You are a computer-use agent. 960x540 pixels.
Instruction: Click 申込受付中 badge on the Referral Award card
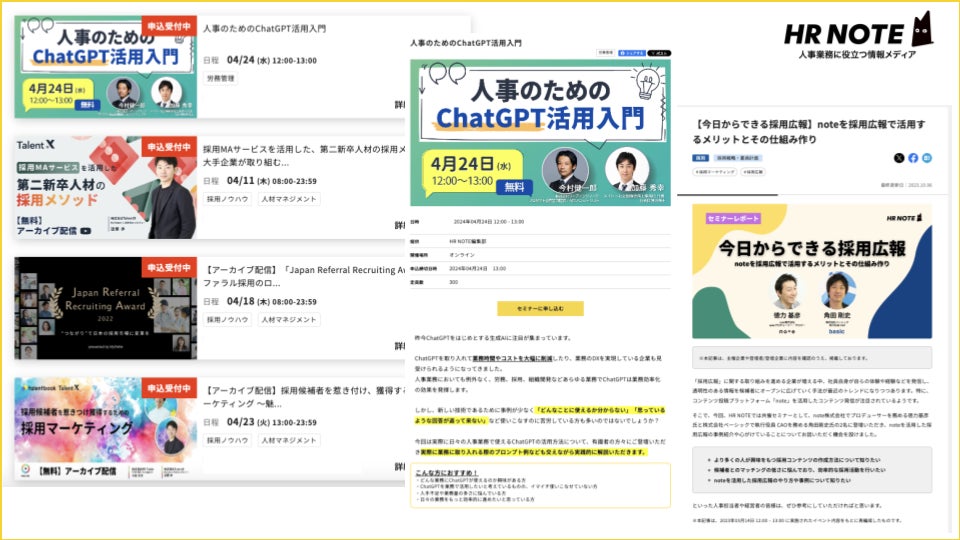[x=169, y=268]
